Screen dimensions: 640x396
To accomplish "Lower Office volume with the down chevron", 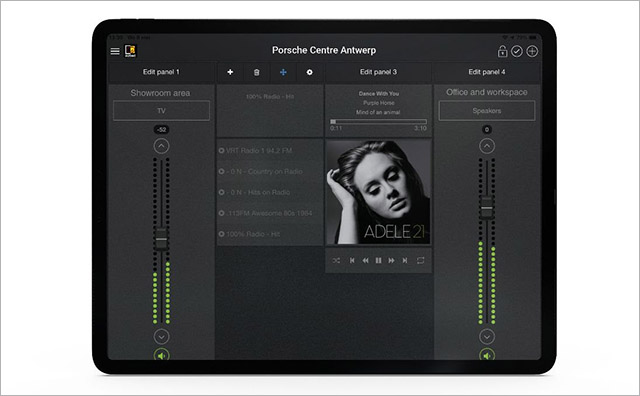I will click(x=487, y=336).
